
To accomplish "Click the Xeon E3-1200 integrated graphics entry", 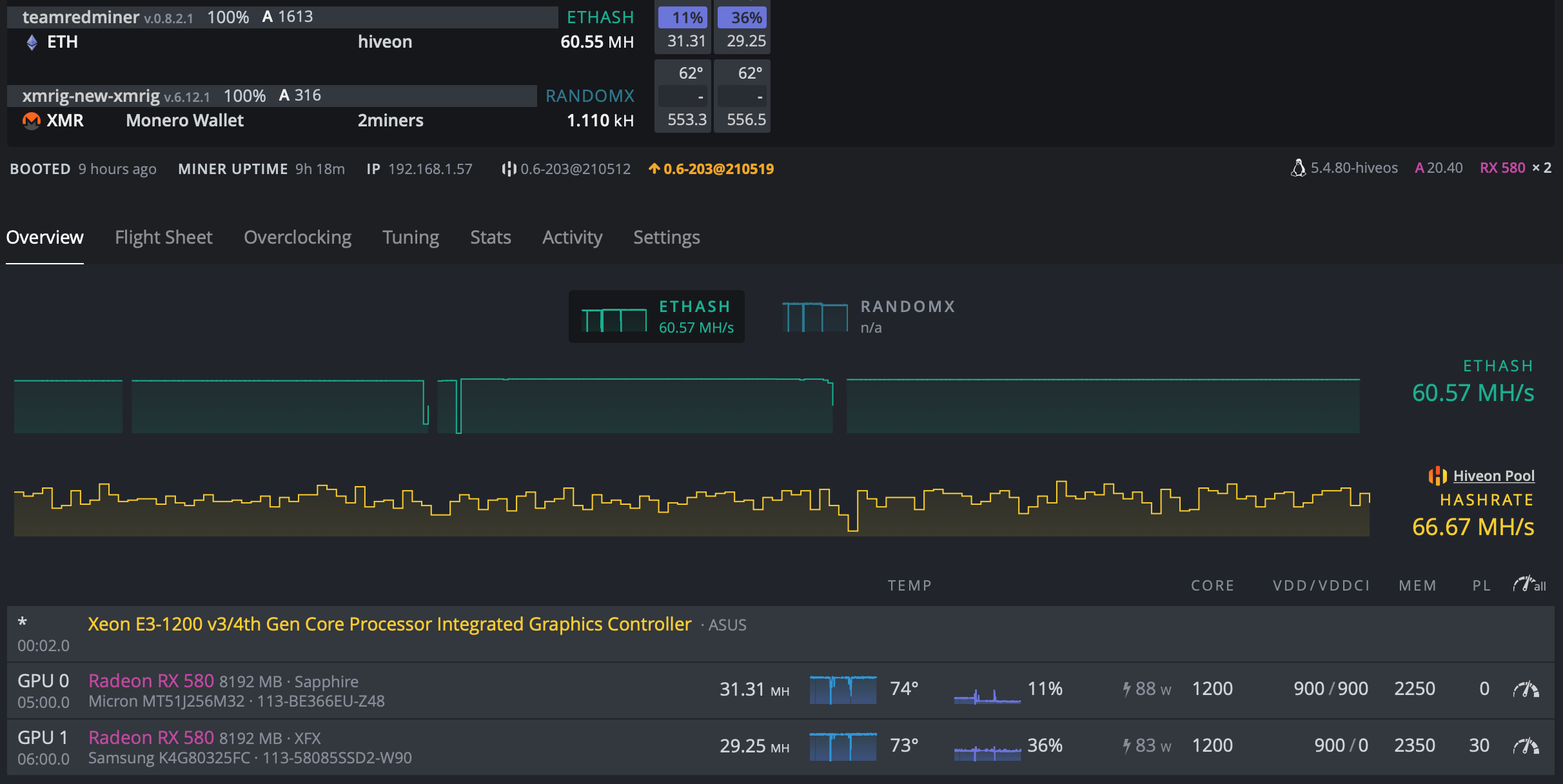I will tap(389, 624).
